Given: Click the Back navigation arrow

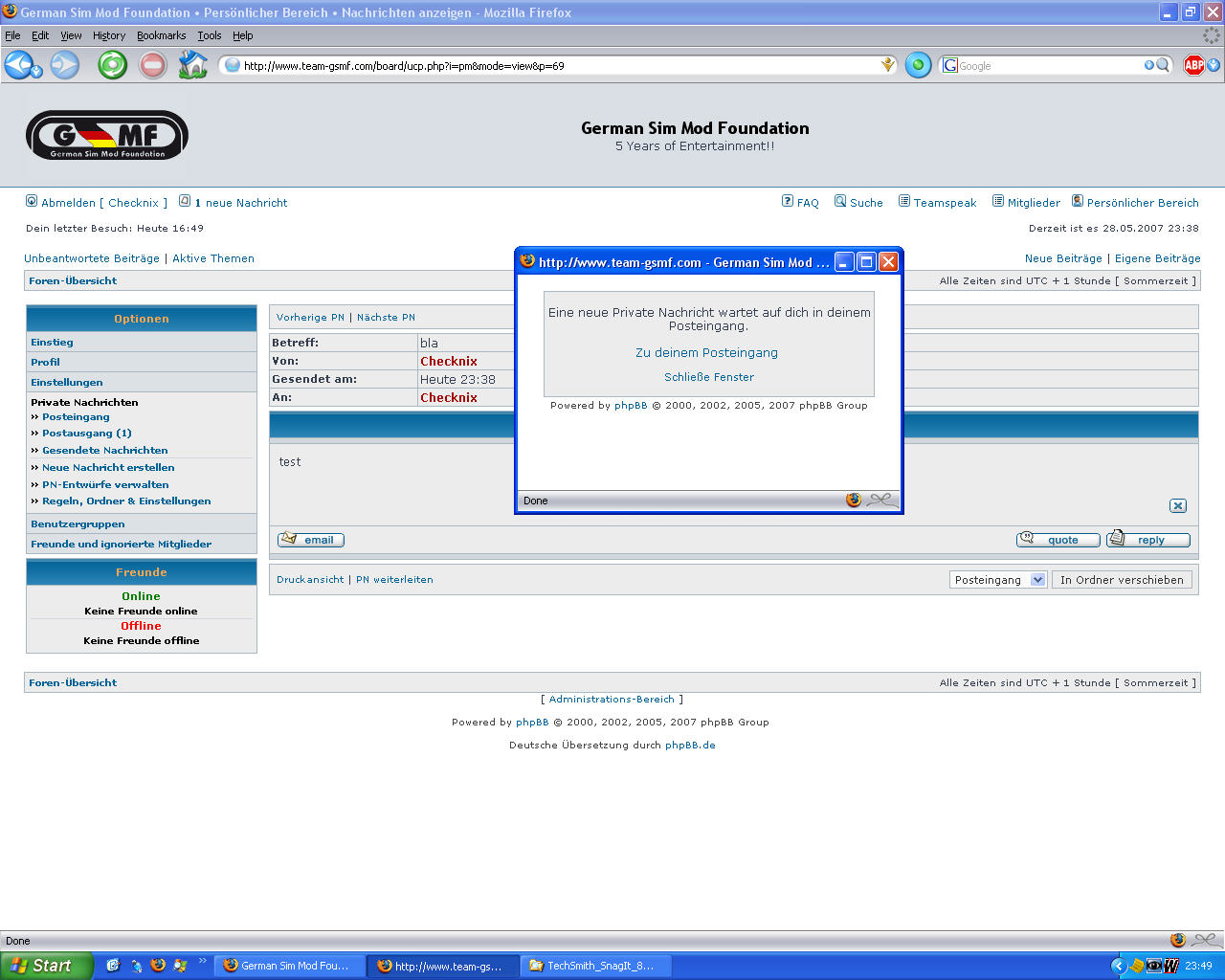Looking at the screenshot, I should 18,65.
